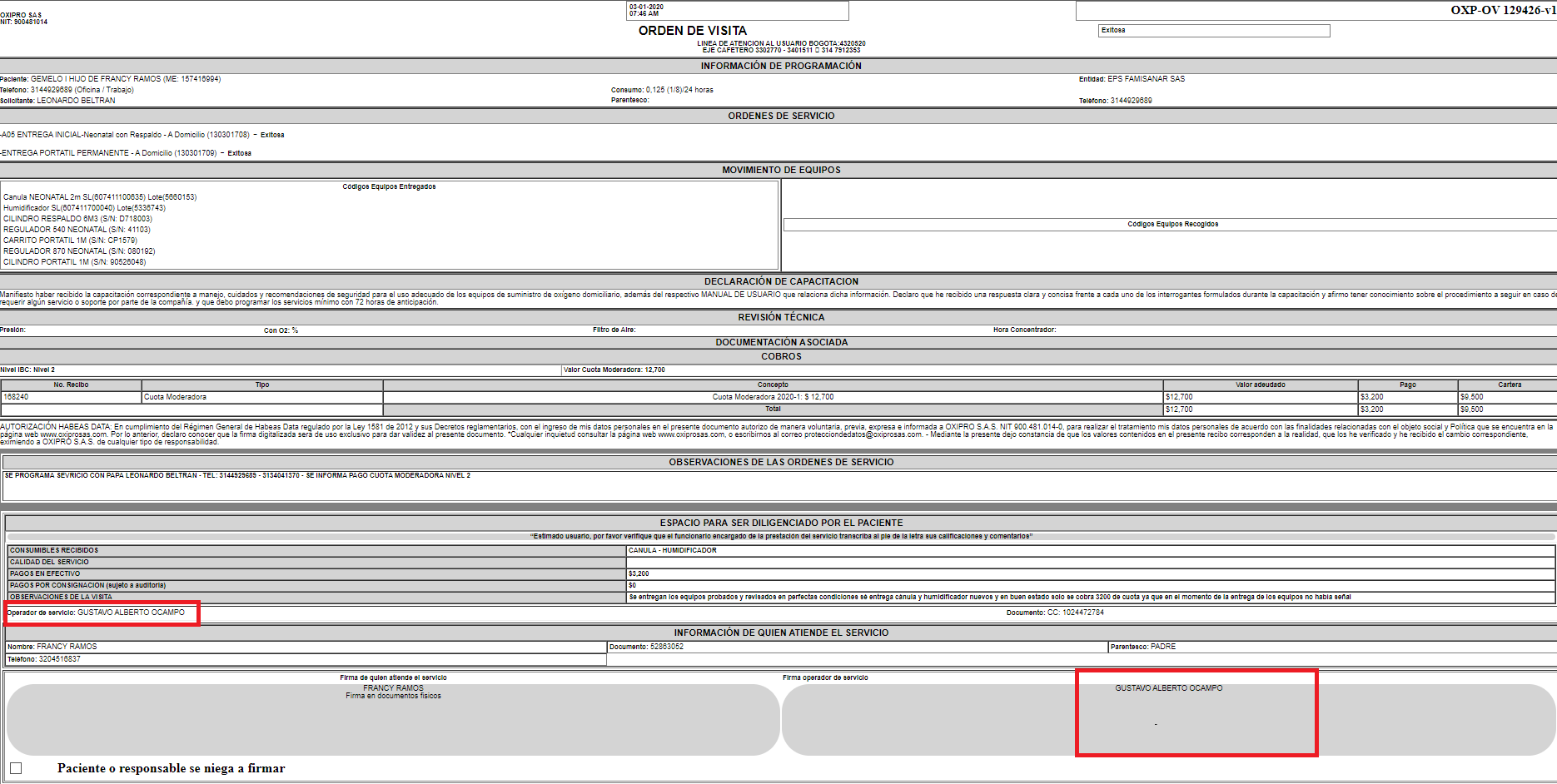Select receipt number 168240 cell
Screen dimensions: 1557x784
72,397
